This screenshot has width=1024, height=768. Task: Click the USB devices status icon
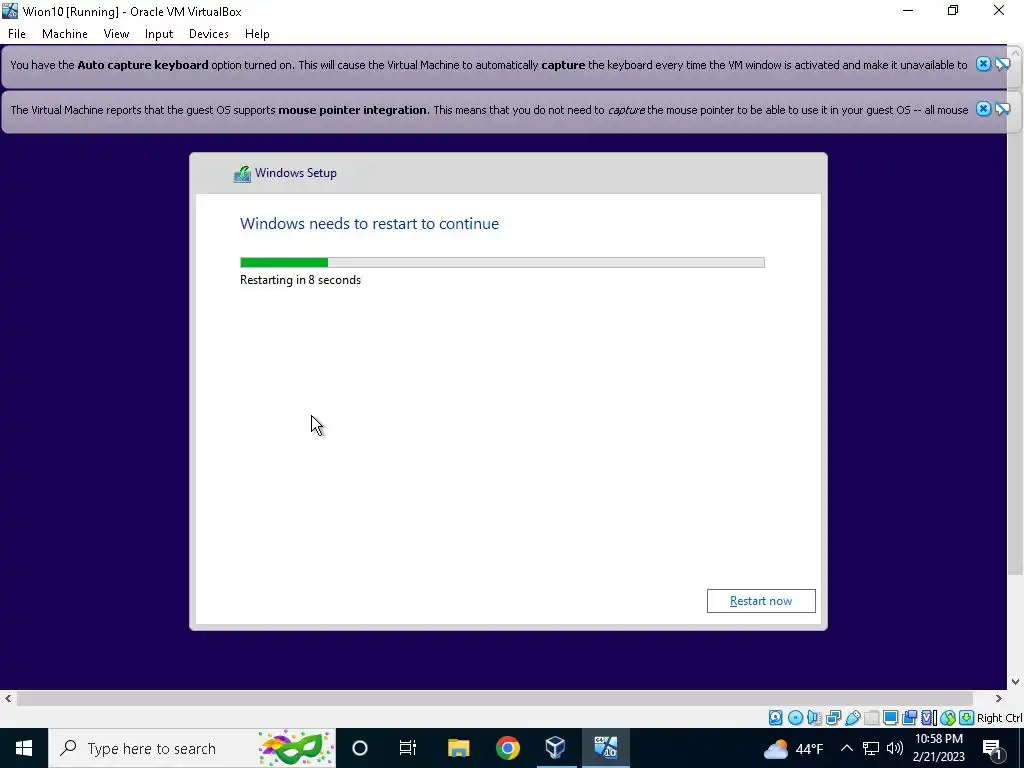852,718
